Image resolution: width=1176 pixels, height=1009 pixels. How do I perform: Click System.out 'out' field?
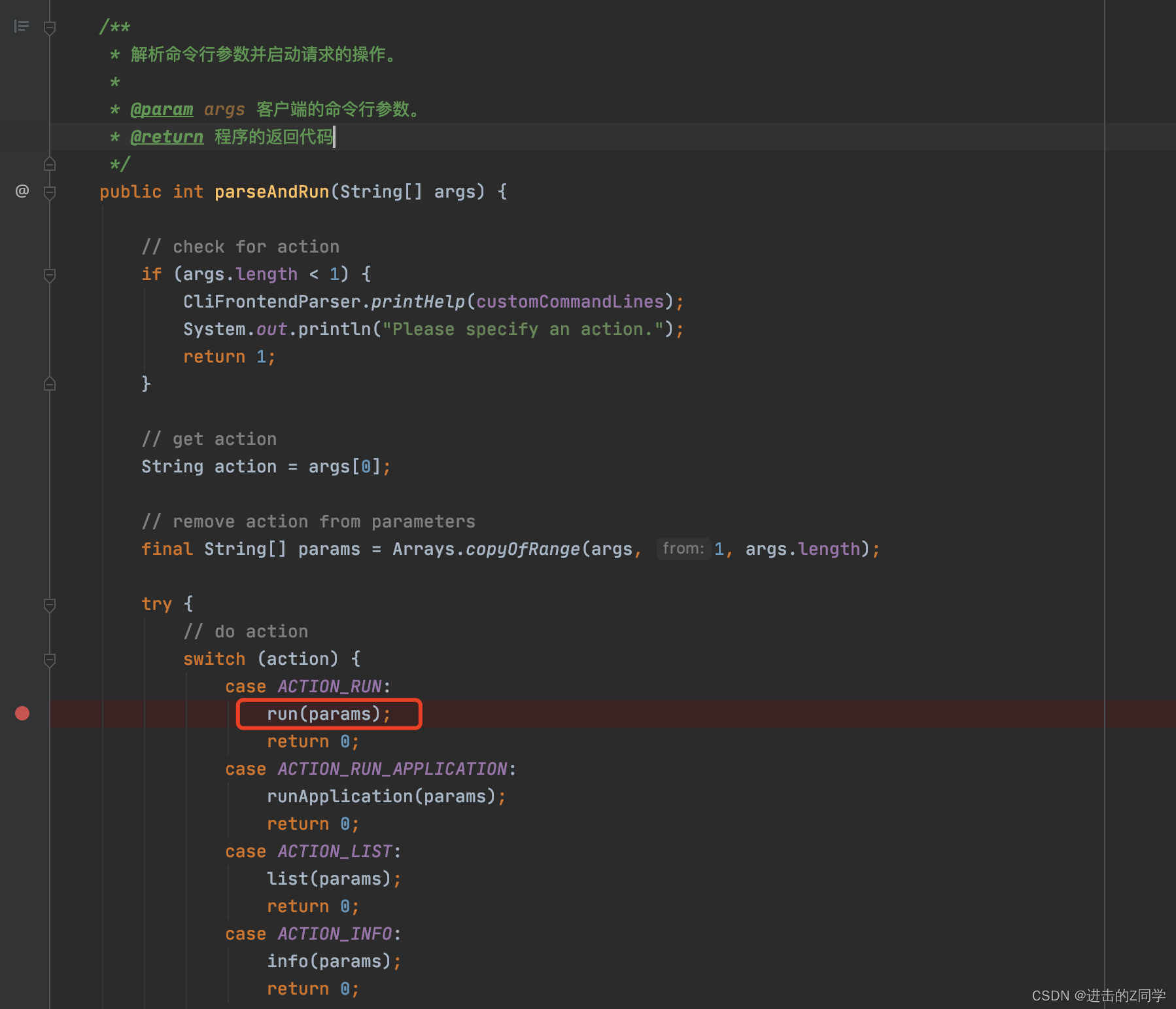coord(272,329)
